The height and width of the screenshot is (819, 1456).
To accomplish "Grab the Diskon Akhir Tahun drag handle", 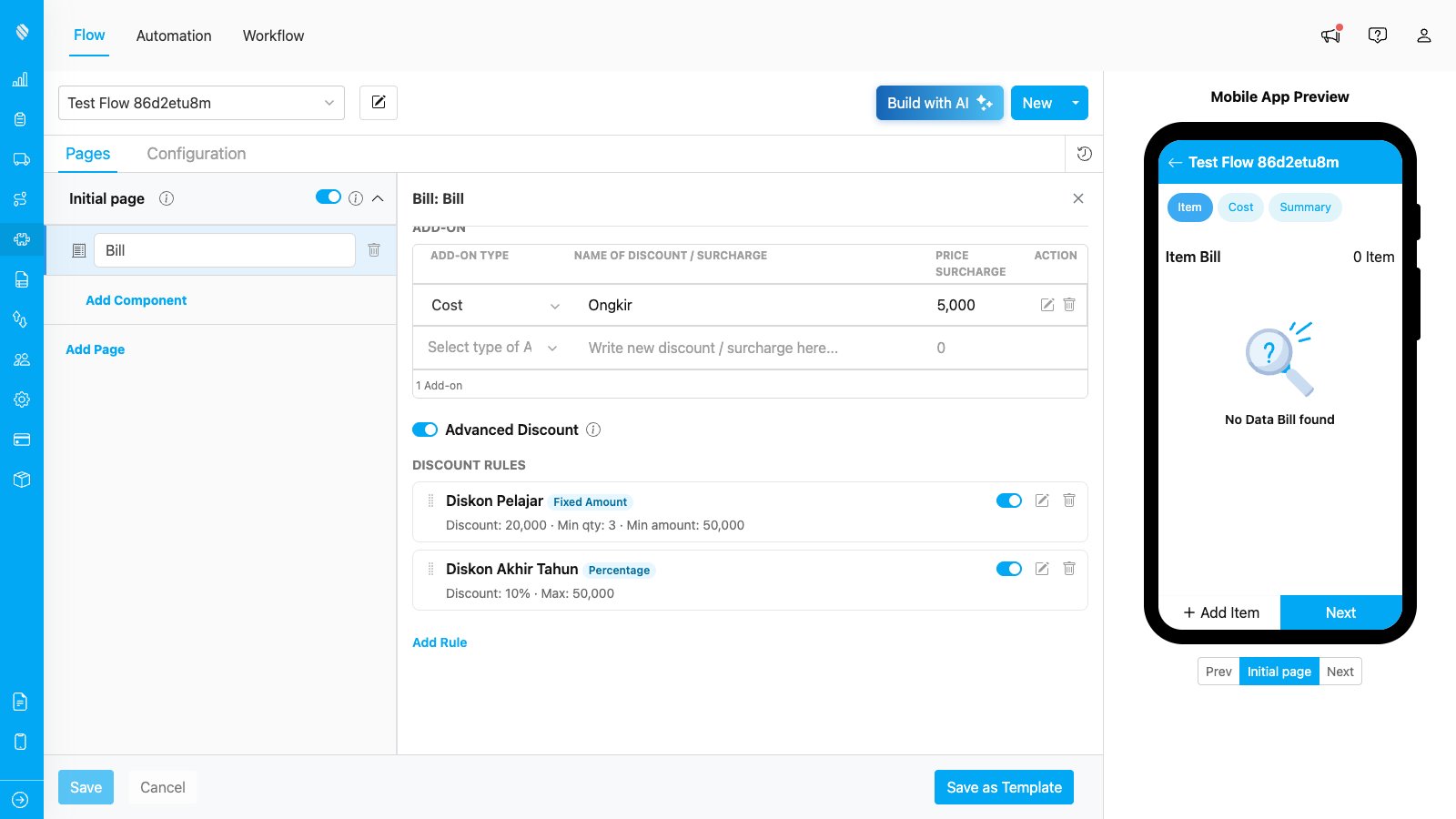I will tap(430, 569).
